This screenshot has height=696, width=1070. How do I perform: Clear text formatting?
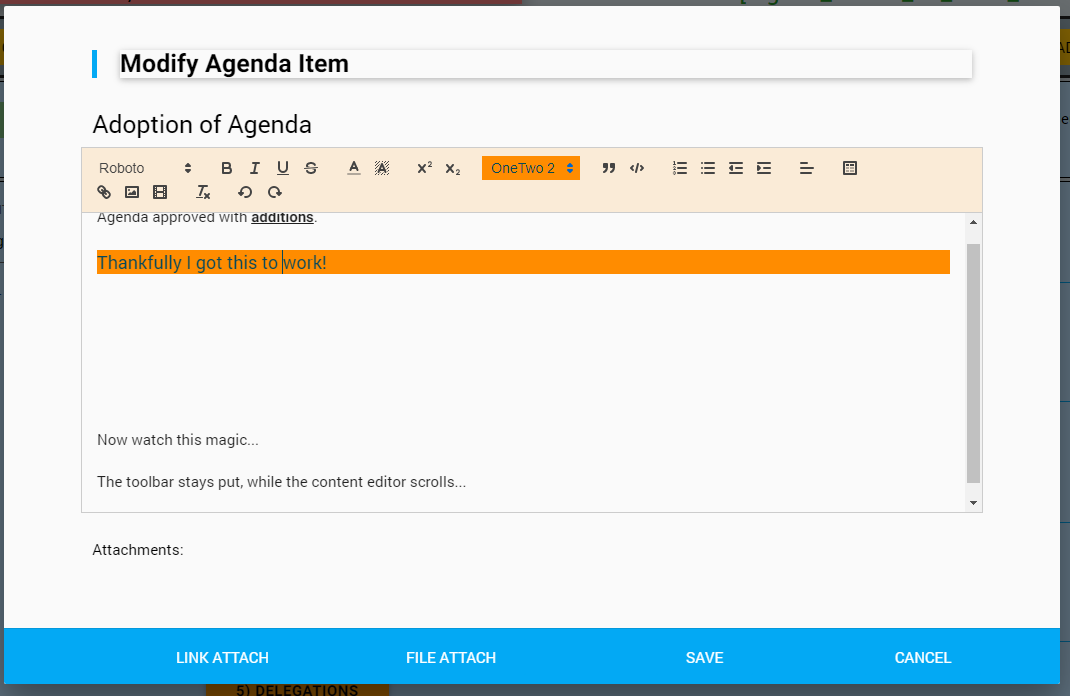coord(203,192)
